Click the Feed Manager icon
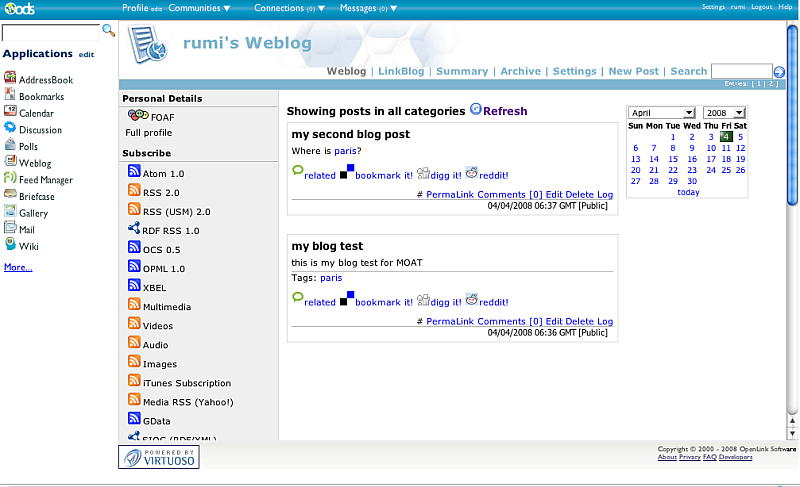This screenshot has width=800, height=487. click(10, 179)
